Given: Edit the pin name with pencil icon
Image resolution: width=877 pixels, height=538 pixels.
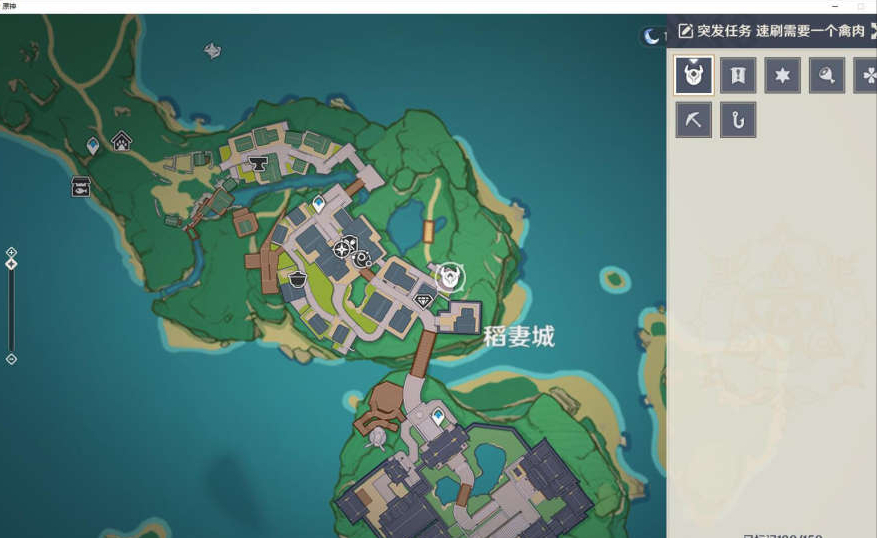Looking at the screenshot, I should coord(685,31).
